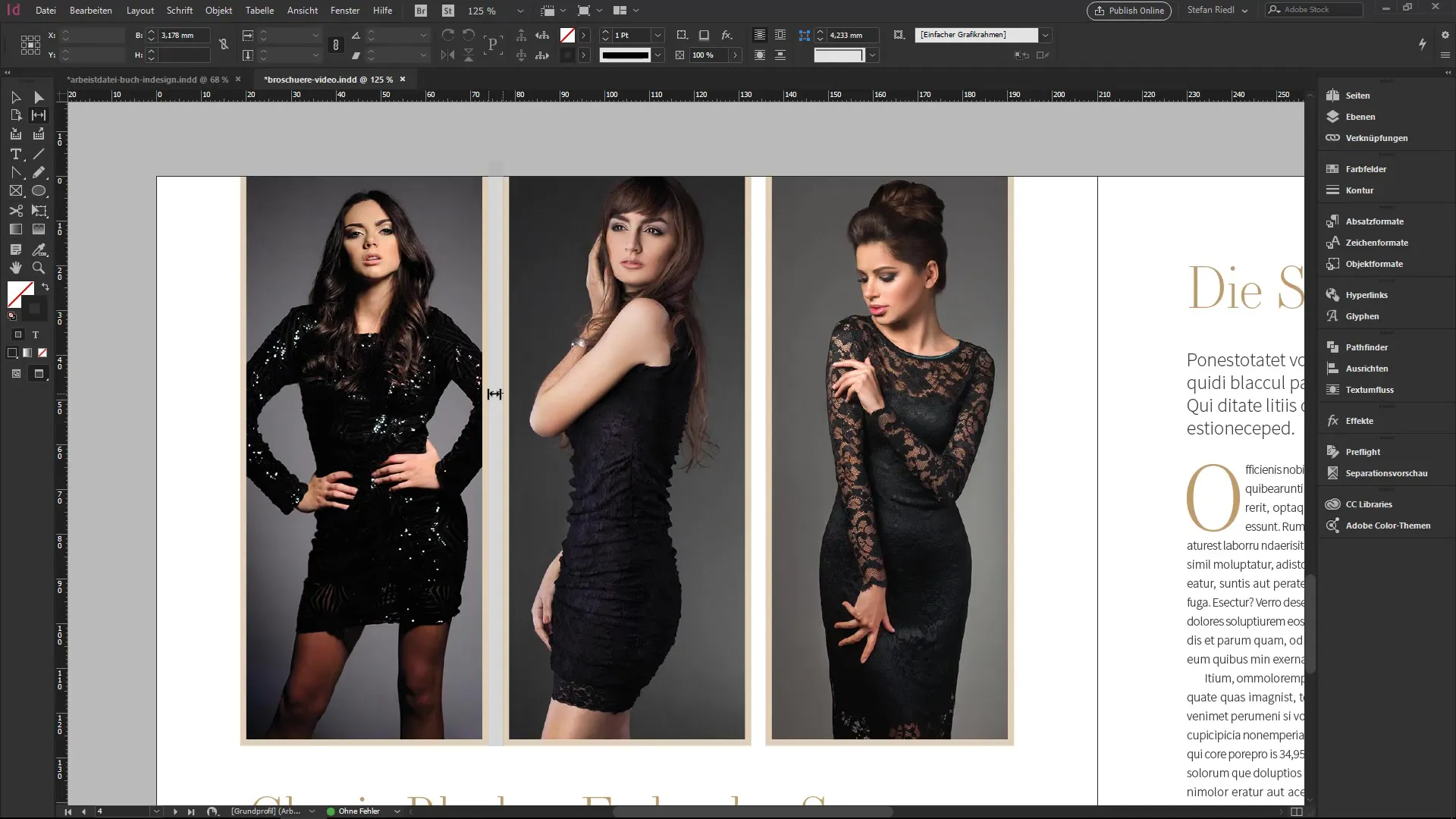Viewport: 1456px width, 819px height.
Task: Select the Ellipse tool
Action: pyautogui.click(x=39, y=191)
